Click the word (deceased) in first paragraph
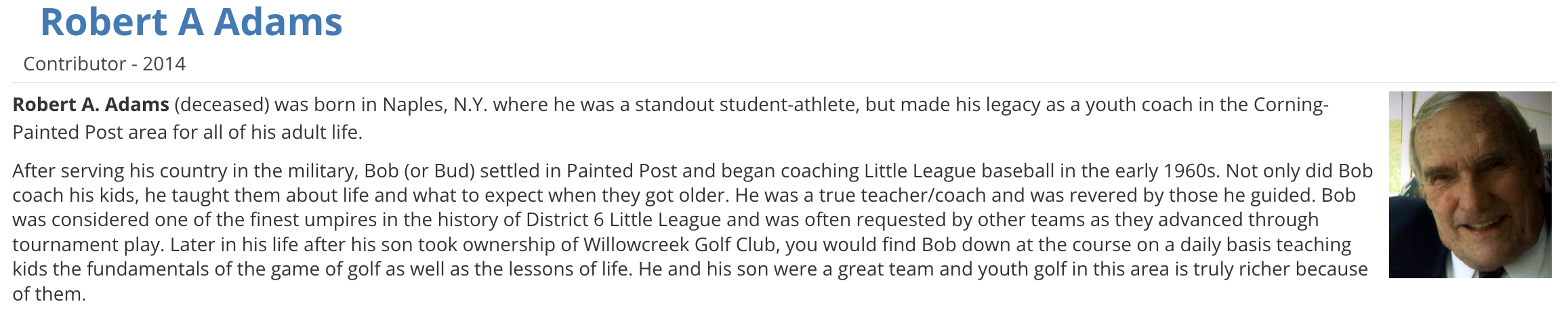 [222, 105]
